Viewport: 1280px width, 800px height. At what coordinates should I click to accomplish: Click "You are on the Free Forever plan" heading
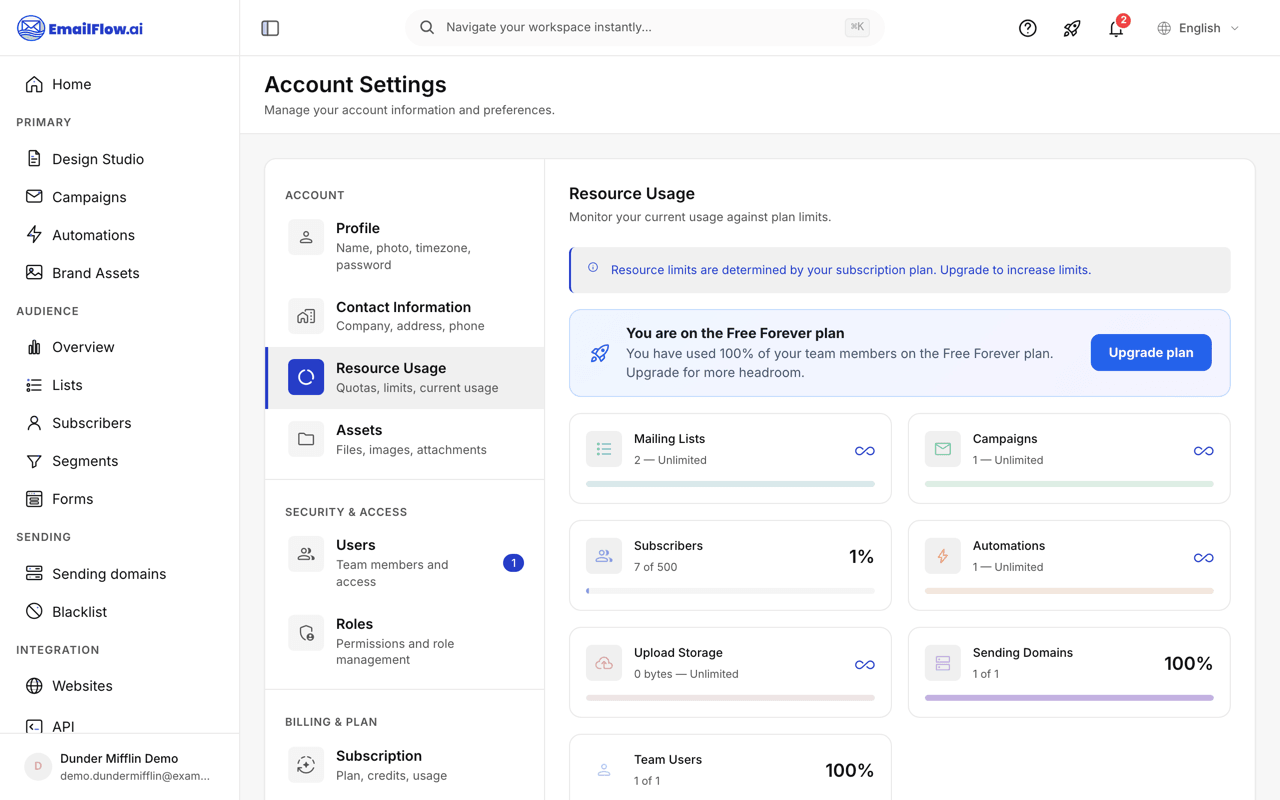coord(735,333)
